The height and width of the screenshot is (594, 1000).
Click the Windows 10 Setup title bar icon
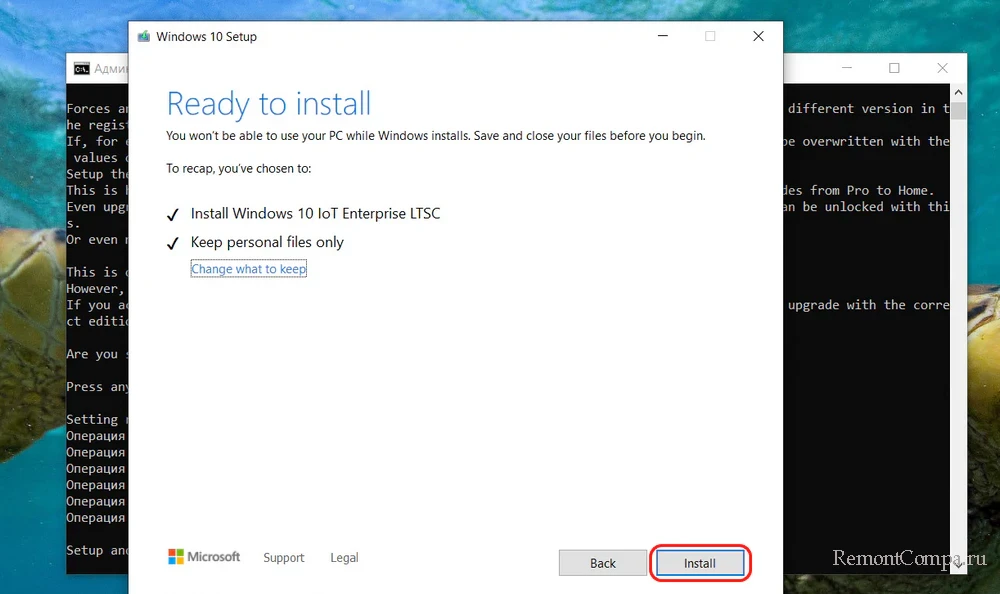point(144,37)
